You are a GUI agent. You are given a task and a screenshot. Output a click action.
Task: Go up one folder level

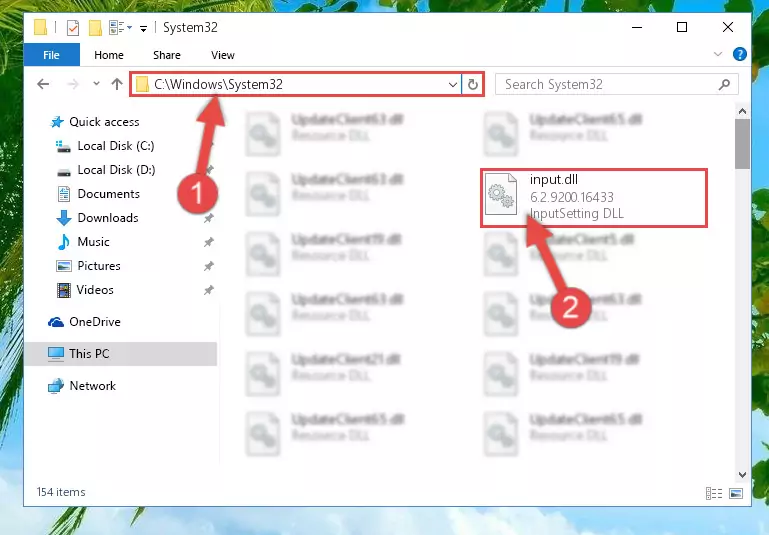(117, 84)
